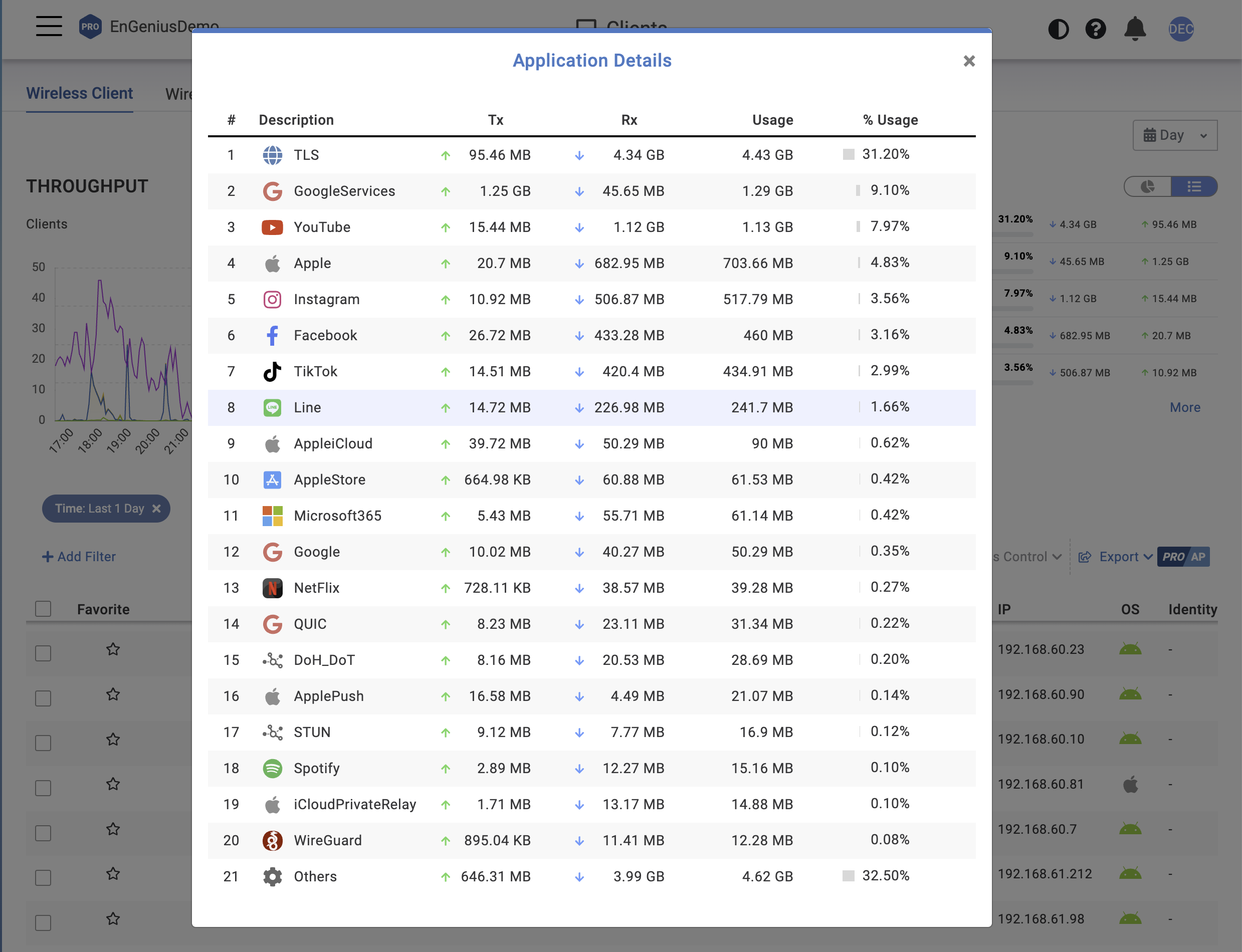
Task: Sort by Description column header
Action: [296, 120]
